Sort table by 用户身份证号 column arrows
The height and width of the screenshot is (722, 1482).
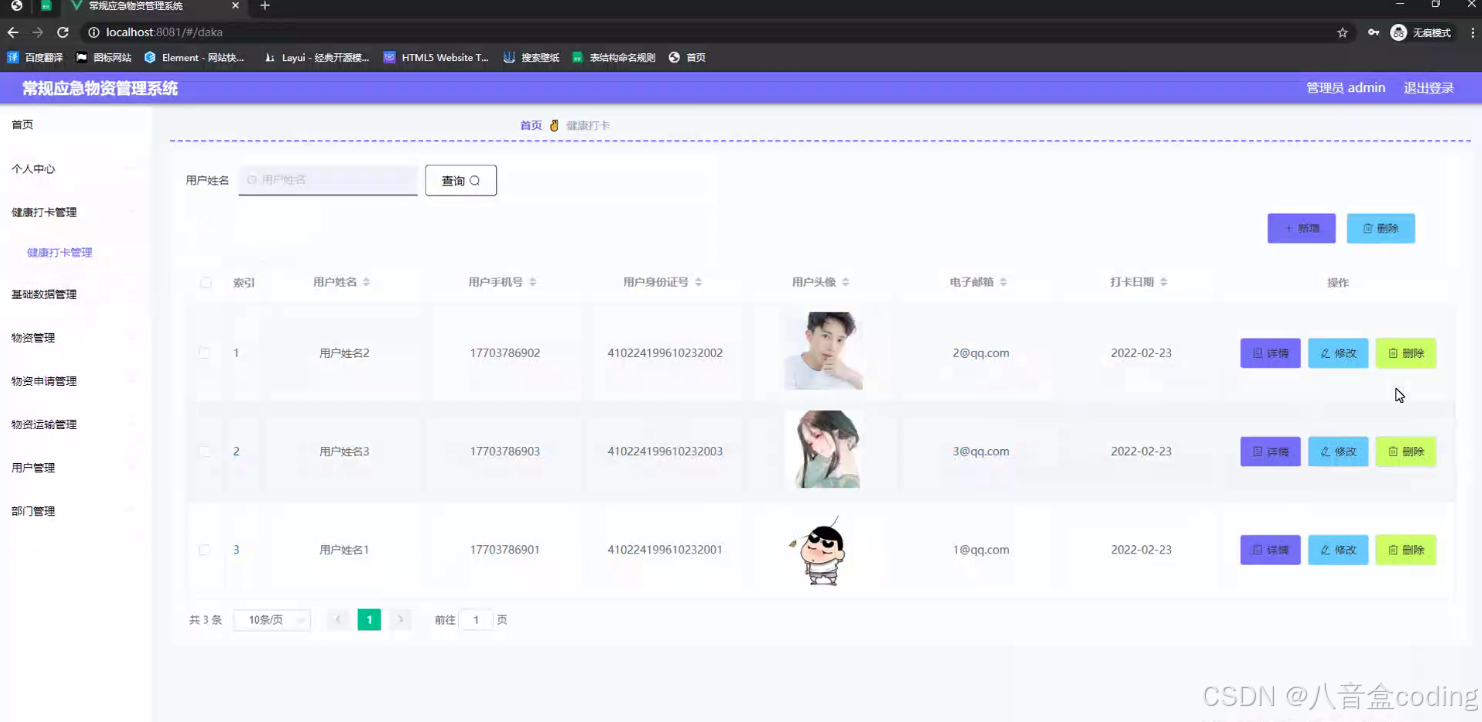tap(698, 283)
